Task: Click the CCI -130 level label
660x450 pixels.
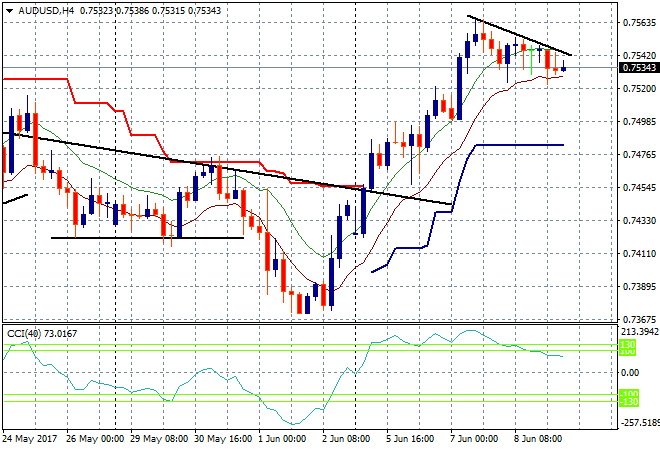Action: click(x=629, y=402)
